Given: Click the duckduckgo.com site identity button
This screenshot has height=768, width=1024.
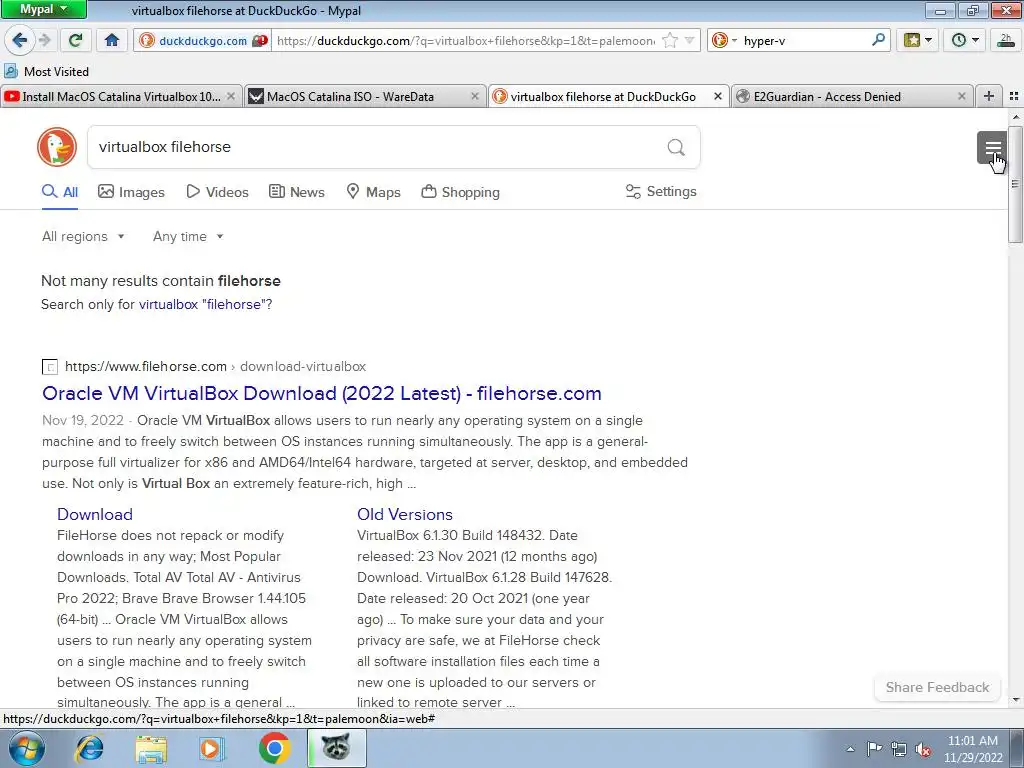Looking at the screenshot, I should 202,40.
